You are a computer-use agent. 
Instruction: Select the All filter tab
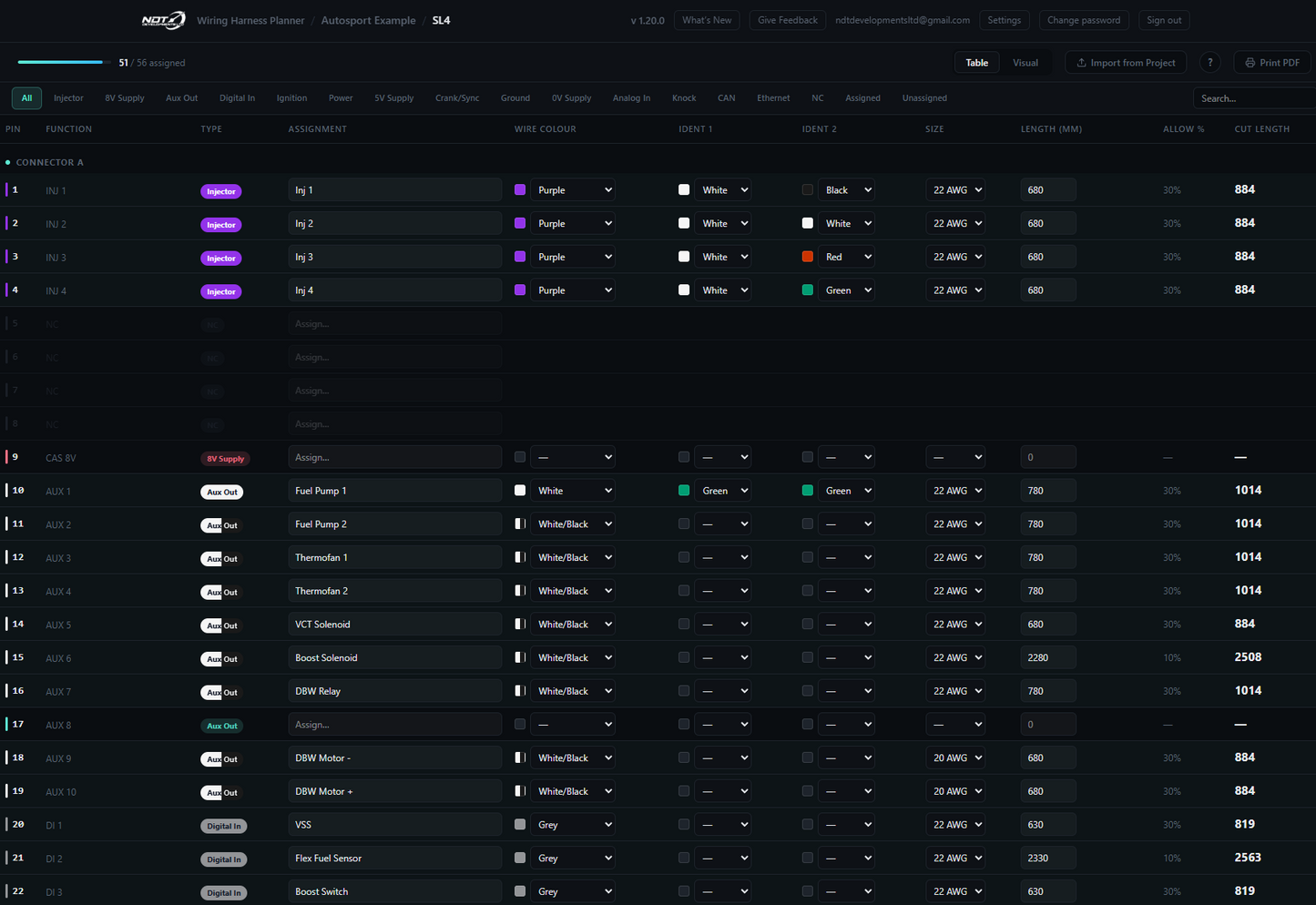click(x=26, y=98)
